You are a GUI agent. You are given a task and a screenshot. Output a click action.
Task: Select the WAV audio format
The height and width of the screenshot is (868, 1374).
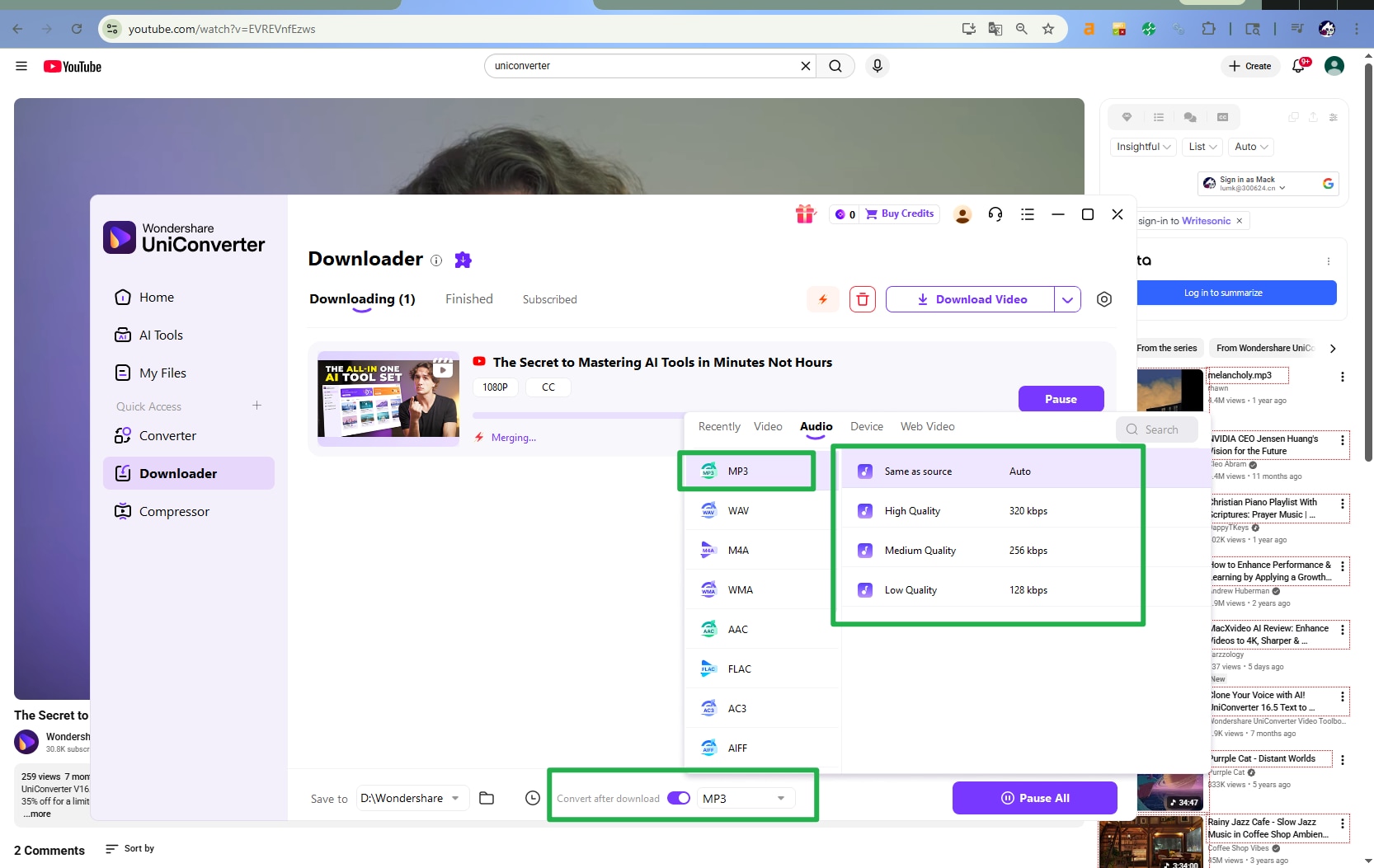762,511
